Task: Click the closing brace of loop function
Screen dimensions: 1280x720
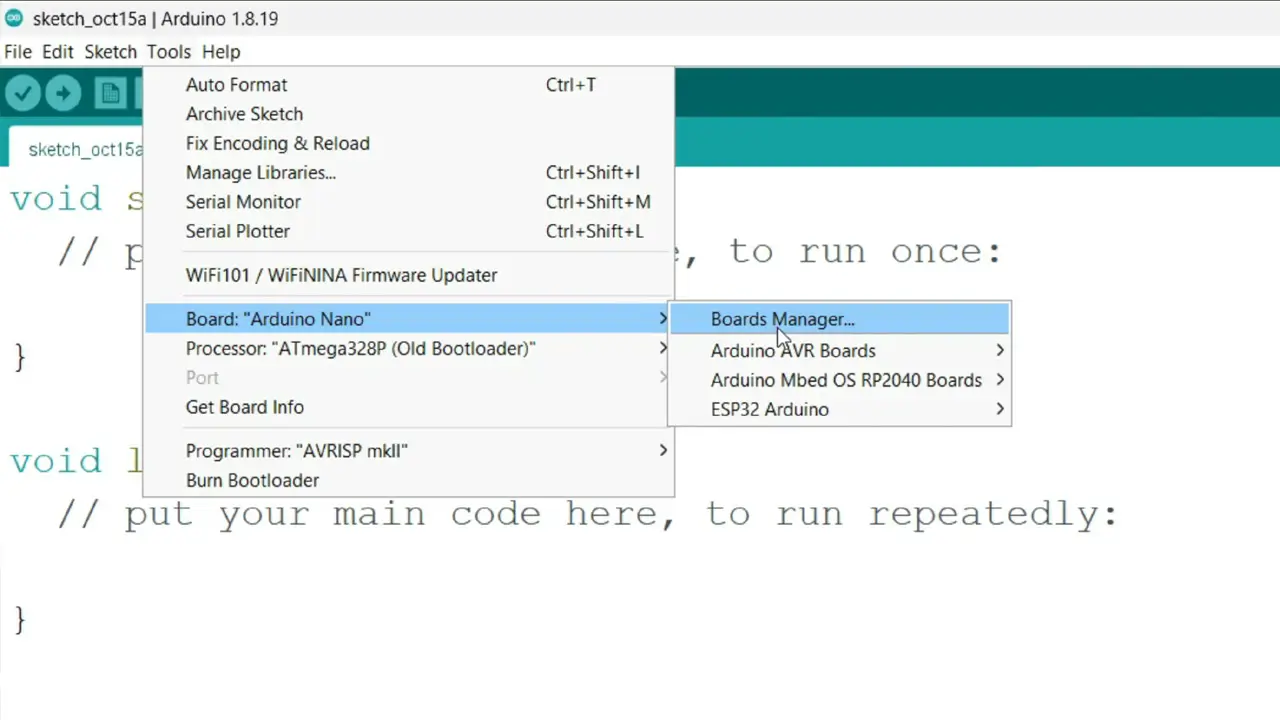Action: point(19,619)
